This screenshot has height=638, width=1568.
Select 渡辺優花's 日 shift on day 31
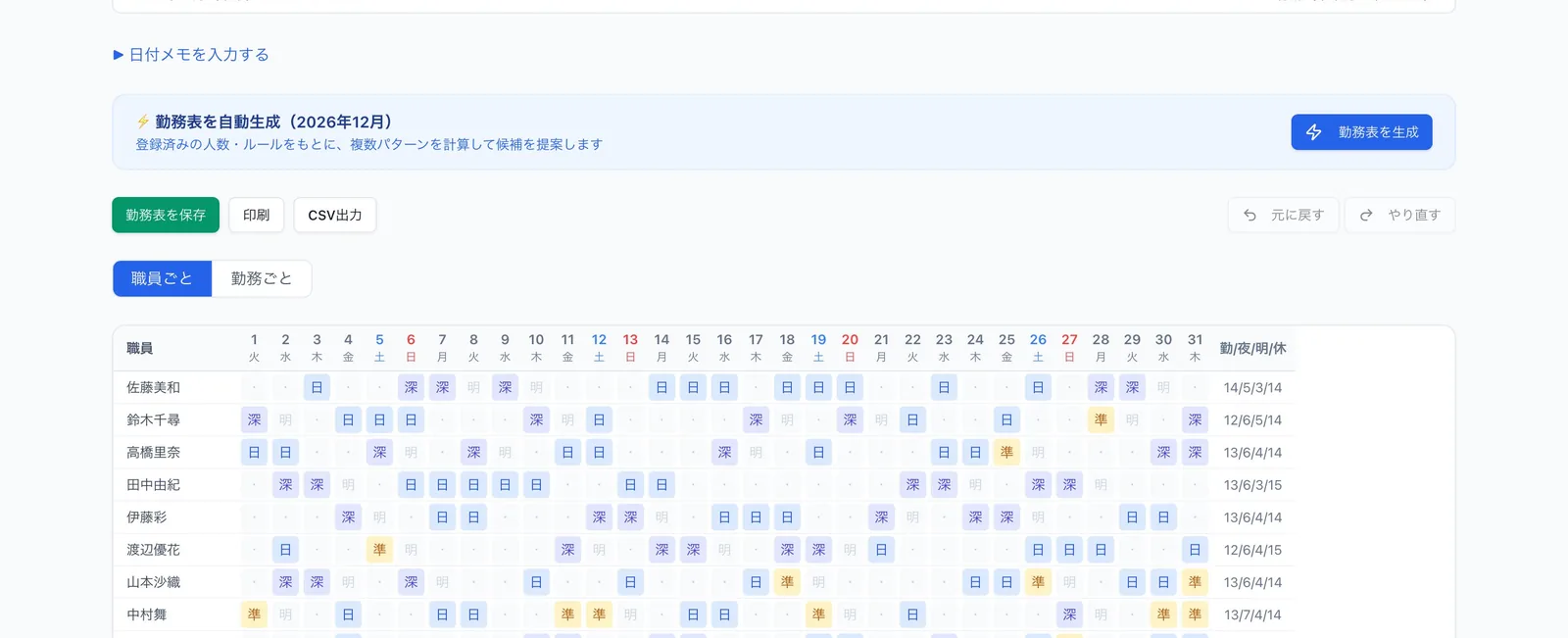click(x=1195, y=550)
